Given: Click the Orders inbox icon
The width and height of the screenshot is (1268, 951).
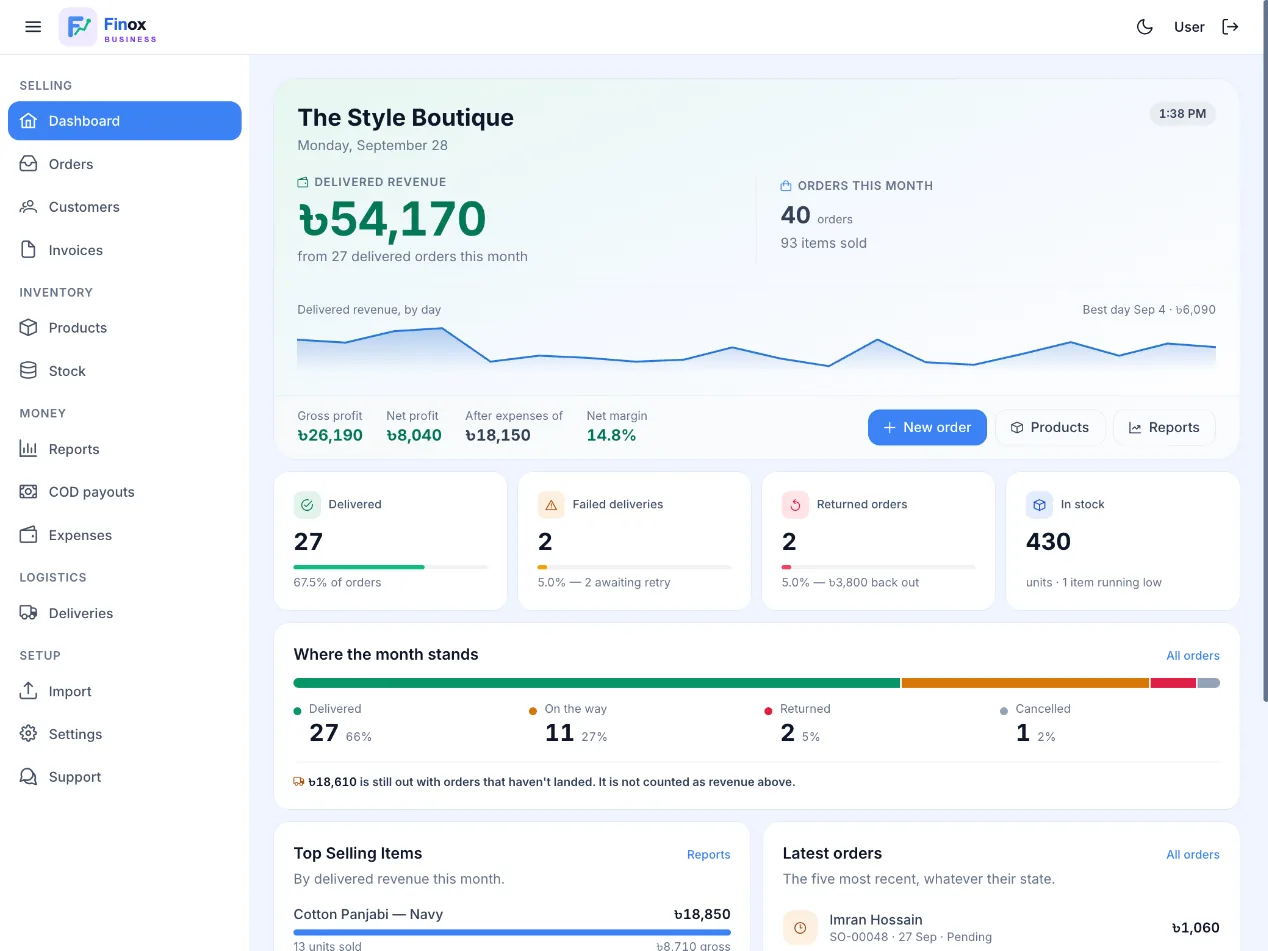Looking at the screenshot, I should click(x=29, y=164).
